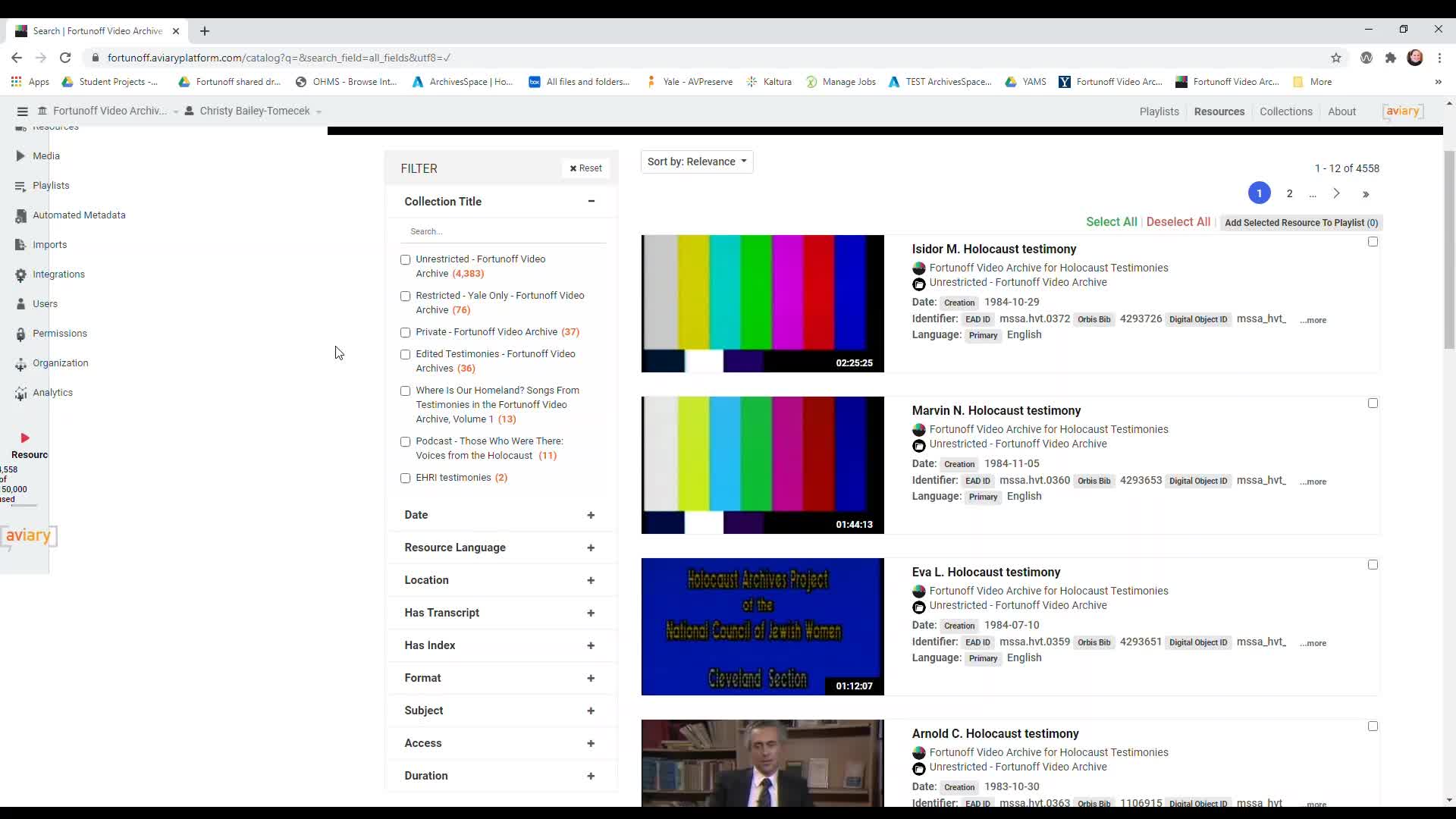The width and height of the screenshot is (1456, 819).
Task: Reset all filters
Action: click(x=585, y=168)
